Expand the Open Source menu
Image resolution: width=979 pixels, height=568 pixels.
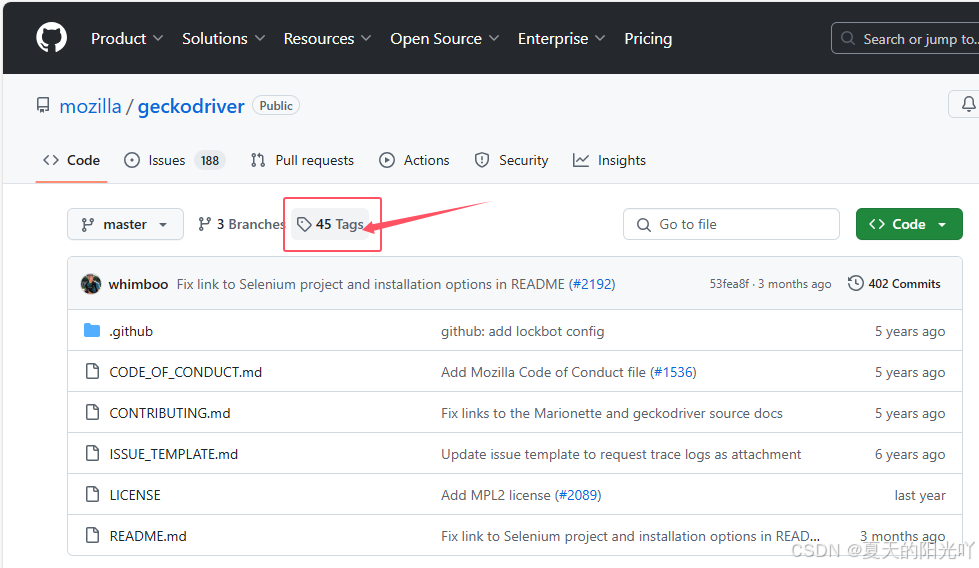click(445, 39)
